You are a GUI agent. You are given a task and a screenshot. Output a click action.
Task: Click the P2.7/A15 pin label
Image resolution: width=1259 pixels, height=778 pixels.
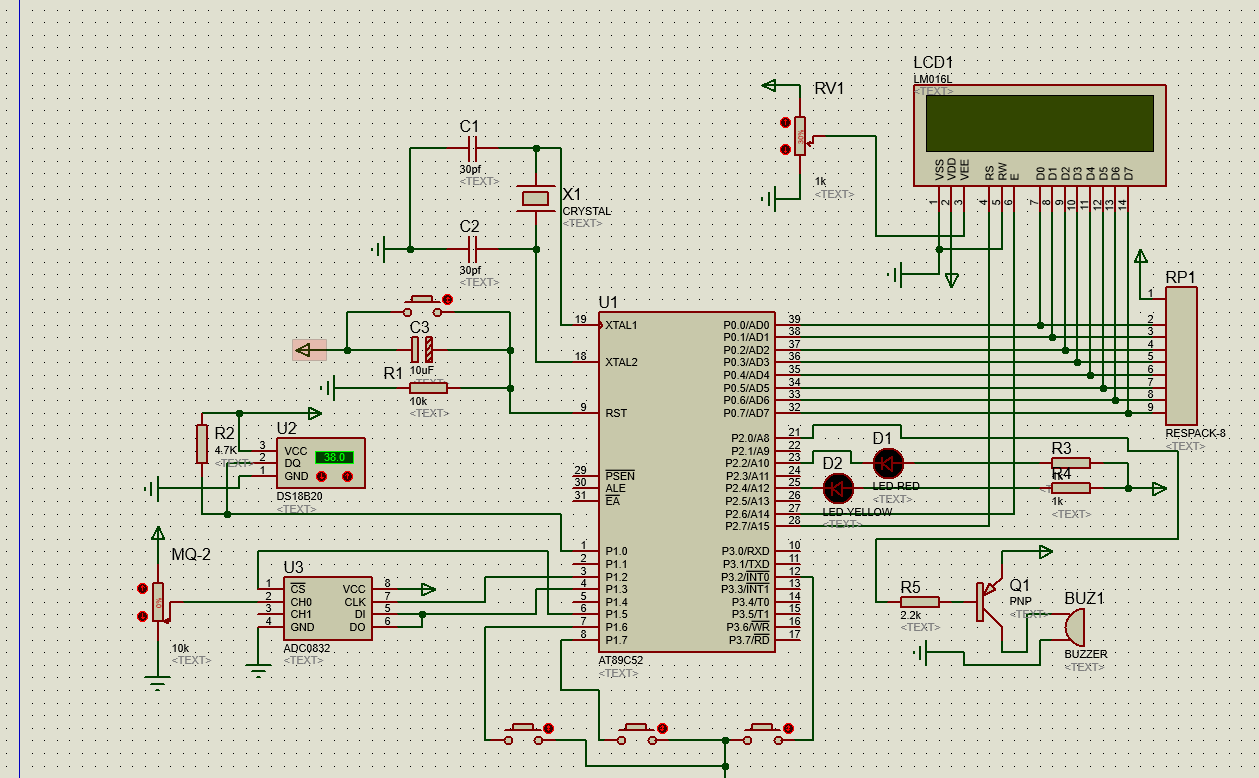point(747,526)
